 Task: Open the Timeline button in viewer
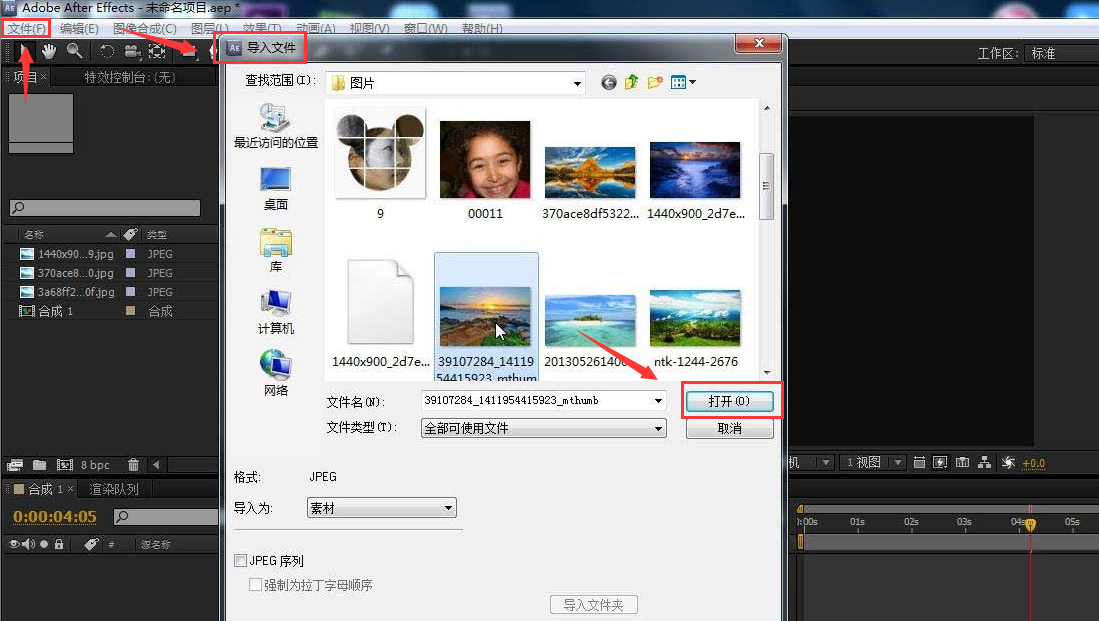pos(962,463)
